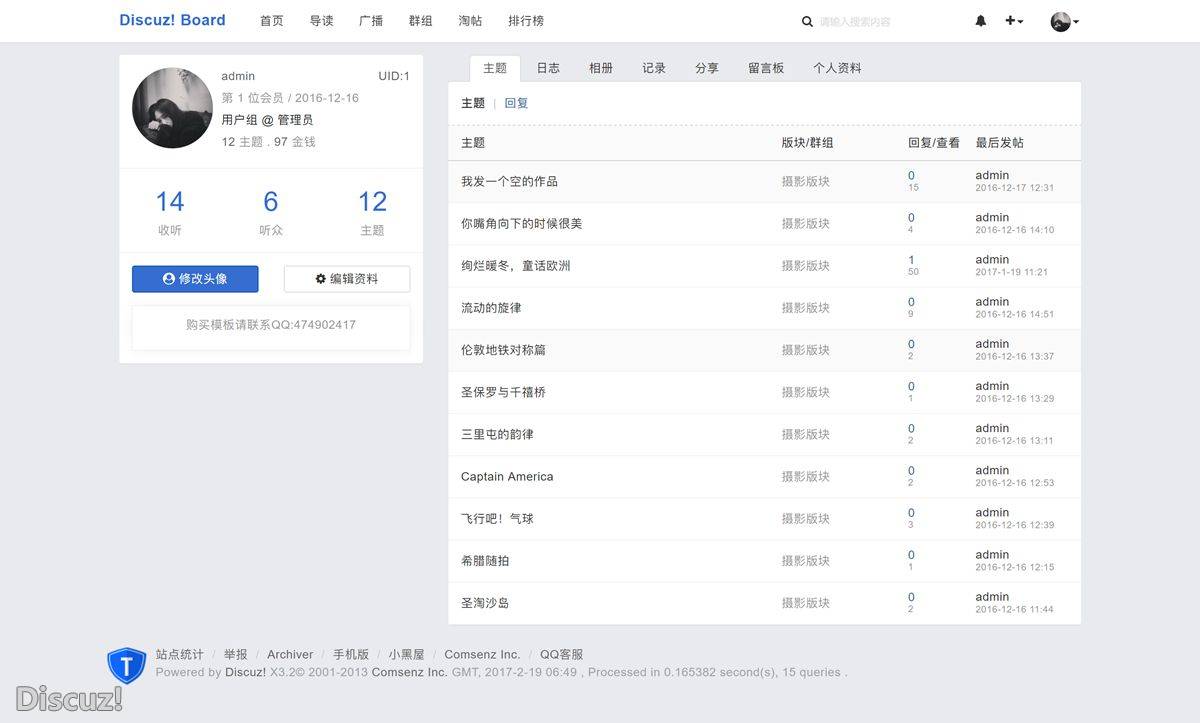The image size is (1200, 723).
Task: Switch to the 日志 tab
Action: (548, 68)
